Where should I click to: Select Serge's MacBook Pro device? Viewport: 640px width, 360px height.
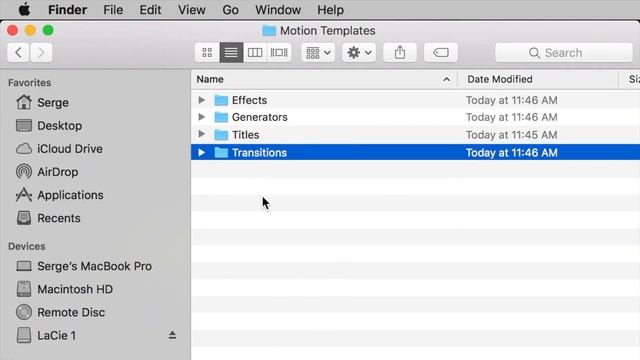(84, 266)
